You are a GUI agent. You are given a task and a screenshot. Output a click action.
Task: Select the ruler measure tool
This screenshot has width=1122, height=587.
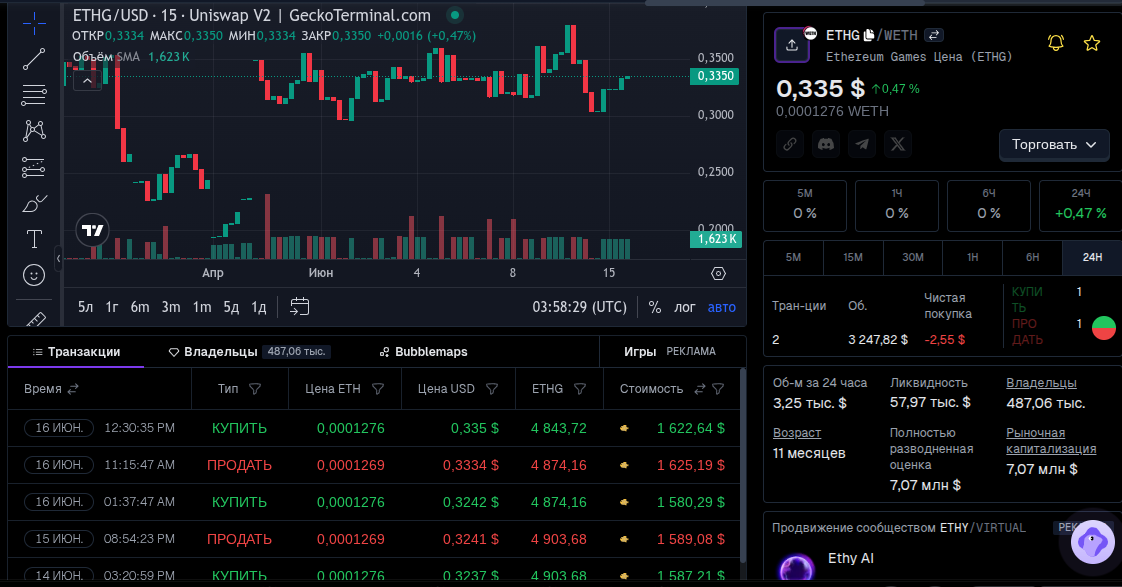tap(34, 319)
